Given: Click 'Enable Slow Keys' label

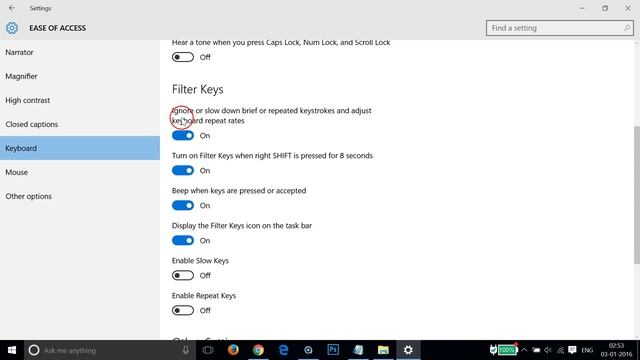Looking at the screenshot, I should [x=200, y=261].
